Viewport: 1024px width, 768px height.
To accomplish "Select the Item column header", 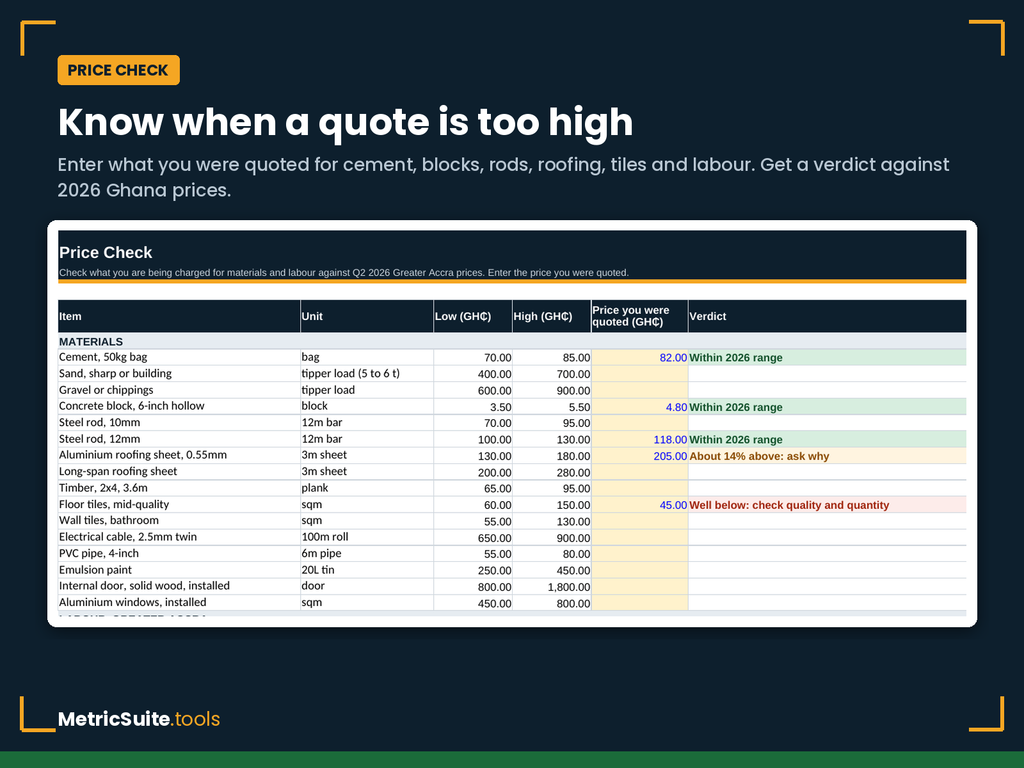I will [x=179, y=316].
